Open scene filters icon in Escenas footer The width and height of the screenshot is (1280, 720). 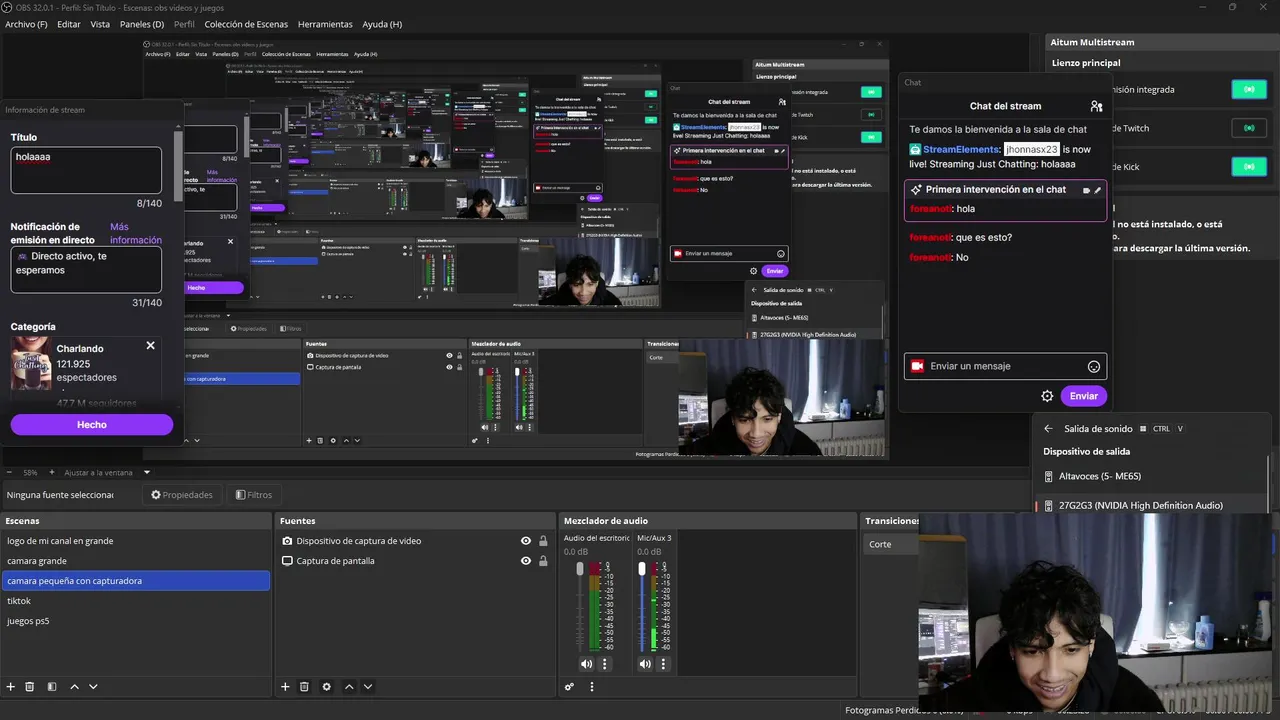pyautogui.click(x=52, y=687)
